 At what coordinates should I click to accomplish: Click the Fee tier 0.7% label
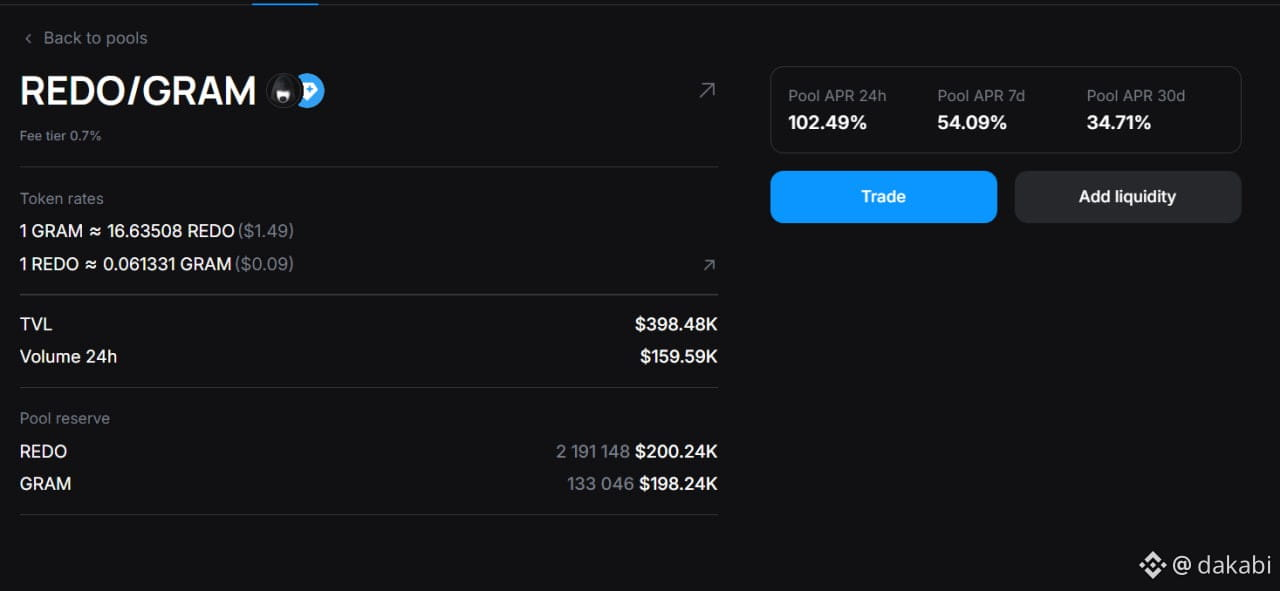click(61, 136)
